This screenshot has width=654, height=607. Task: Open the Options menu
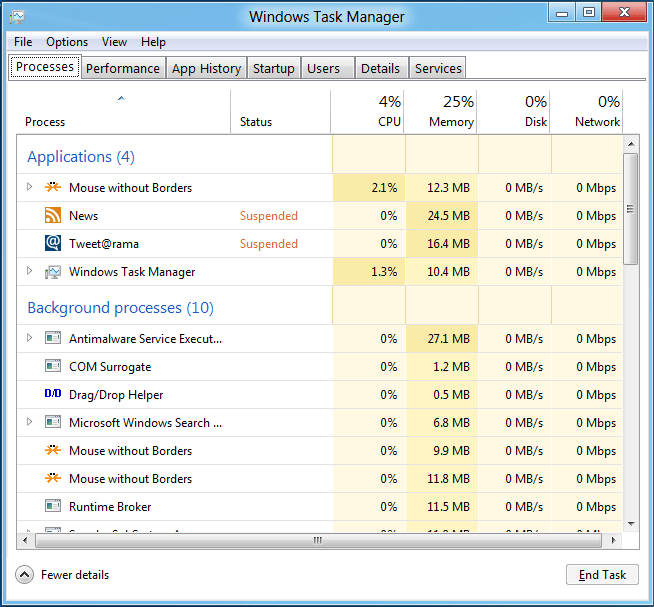tap(67, 42)
